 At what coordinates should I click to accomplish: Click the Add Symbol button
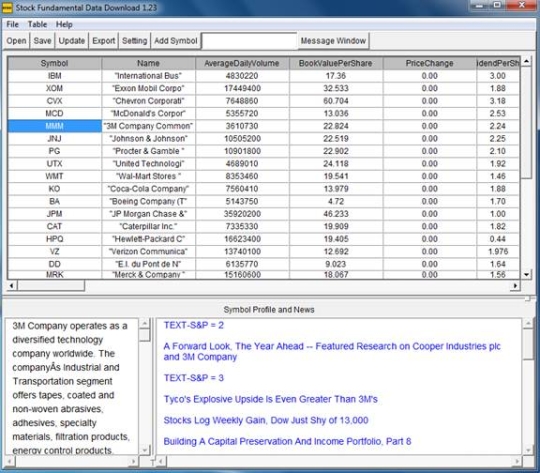176,41
